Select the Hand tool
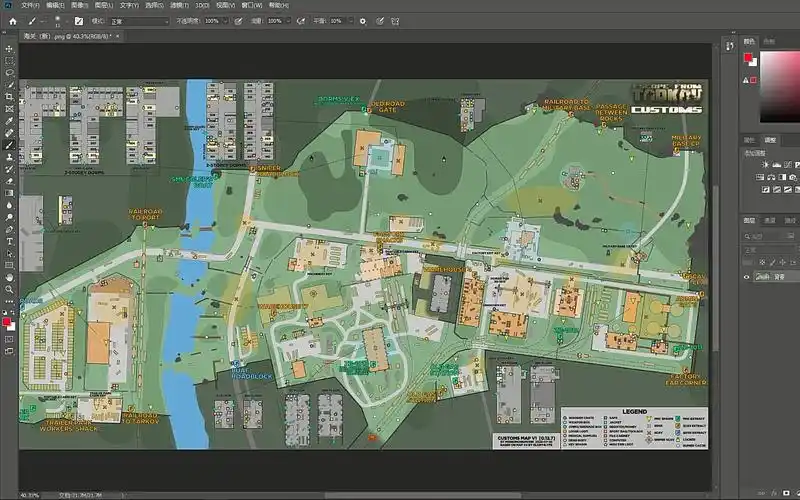800x500 pixels. pyautogui.click(x=9, y=277)
